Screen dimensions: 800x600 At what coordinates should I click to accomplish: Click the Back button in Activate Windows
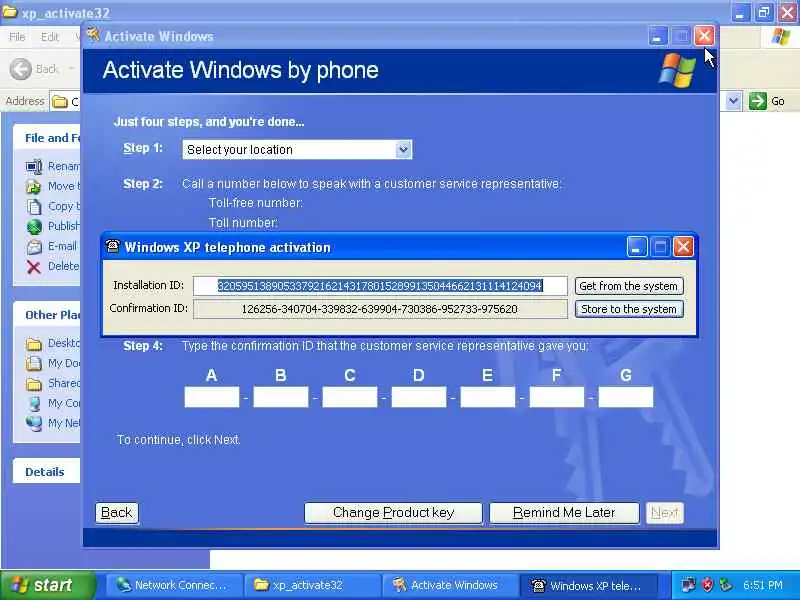pyautogui.click(x=116, y=513)
